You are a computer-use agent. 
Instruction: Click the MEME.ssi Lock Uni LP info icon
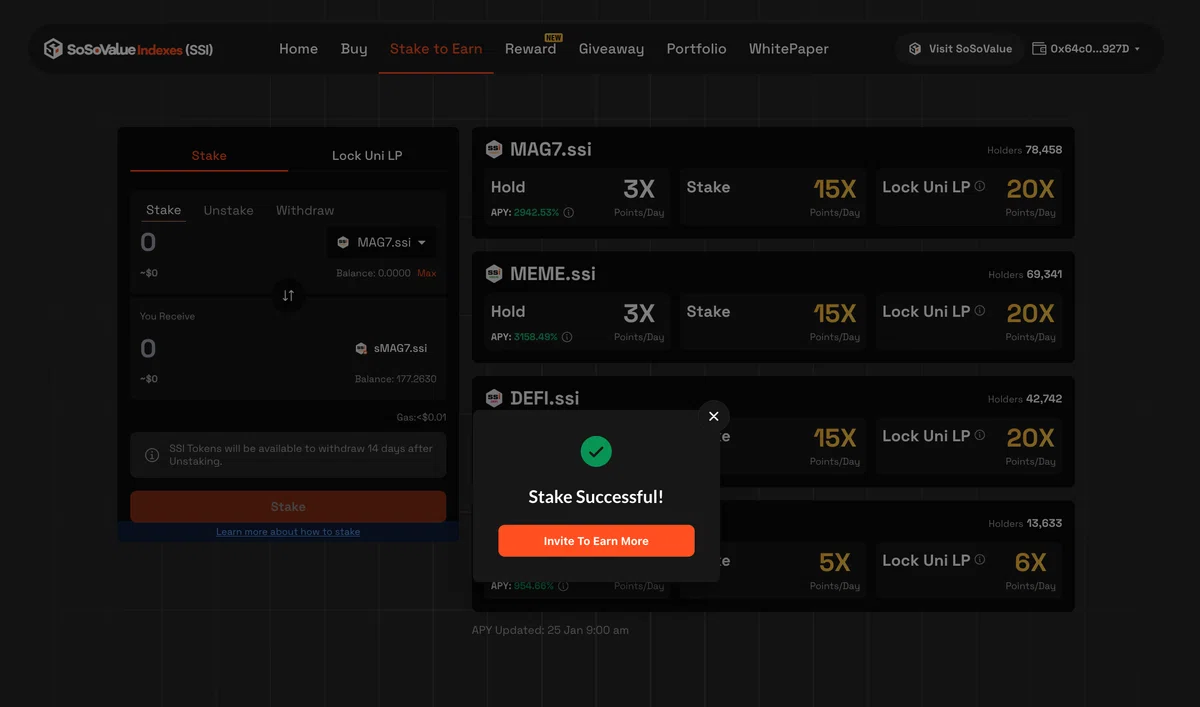[x=980, y=311]
